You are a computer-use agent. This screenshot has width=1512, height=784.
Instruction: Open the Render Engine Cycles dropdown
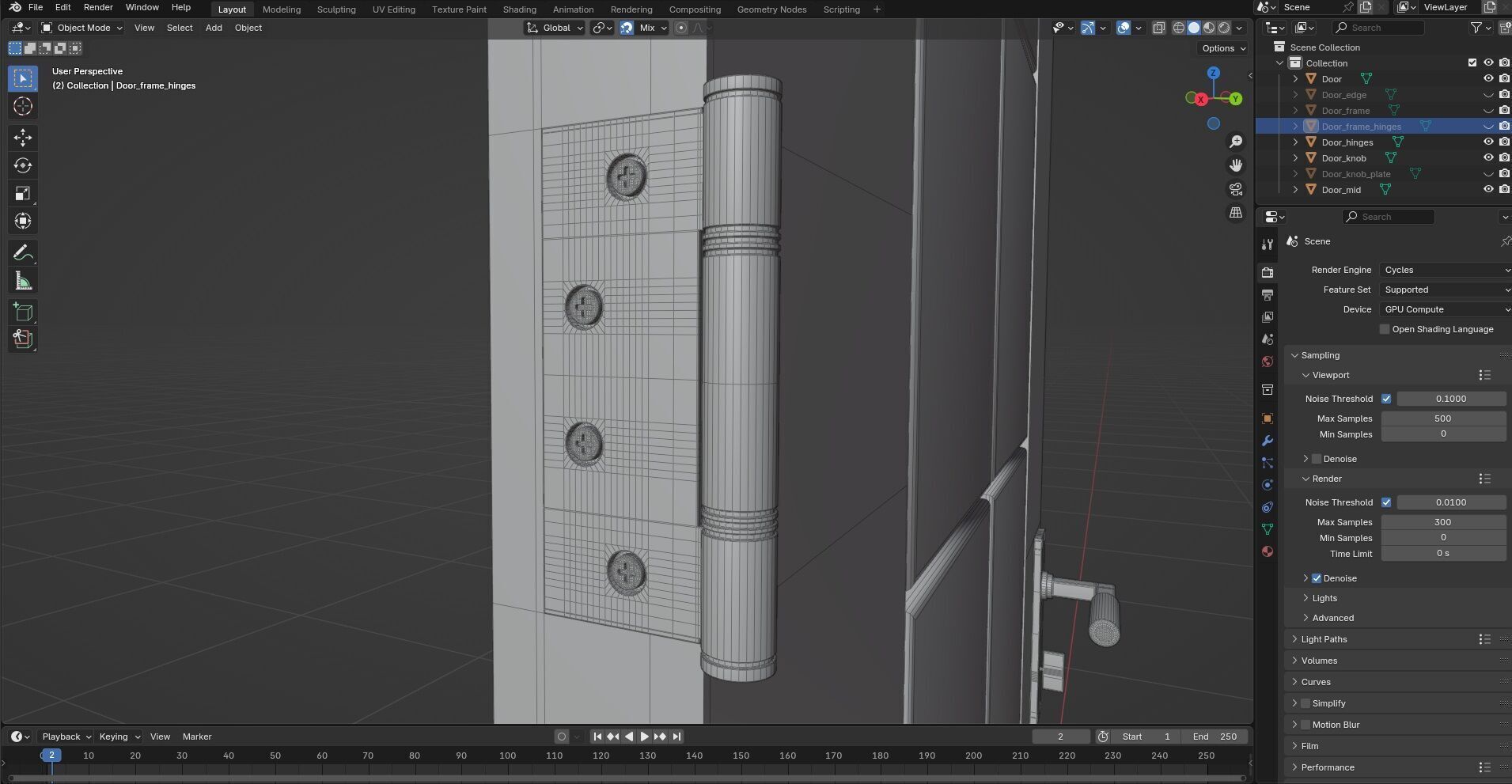pos(1445,270)
